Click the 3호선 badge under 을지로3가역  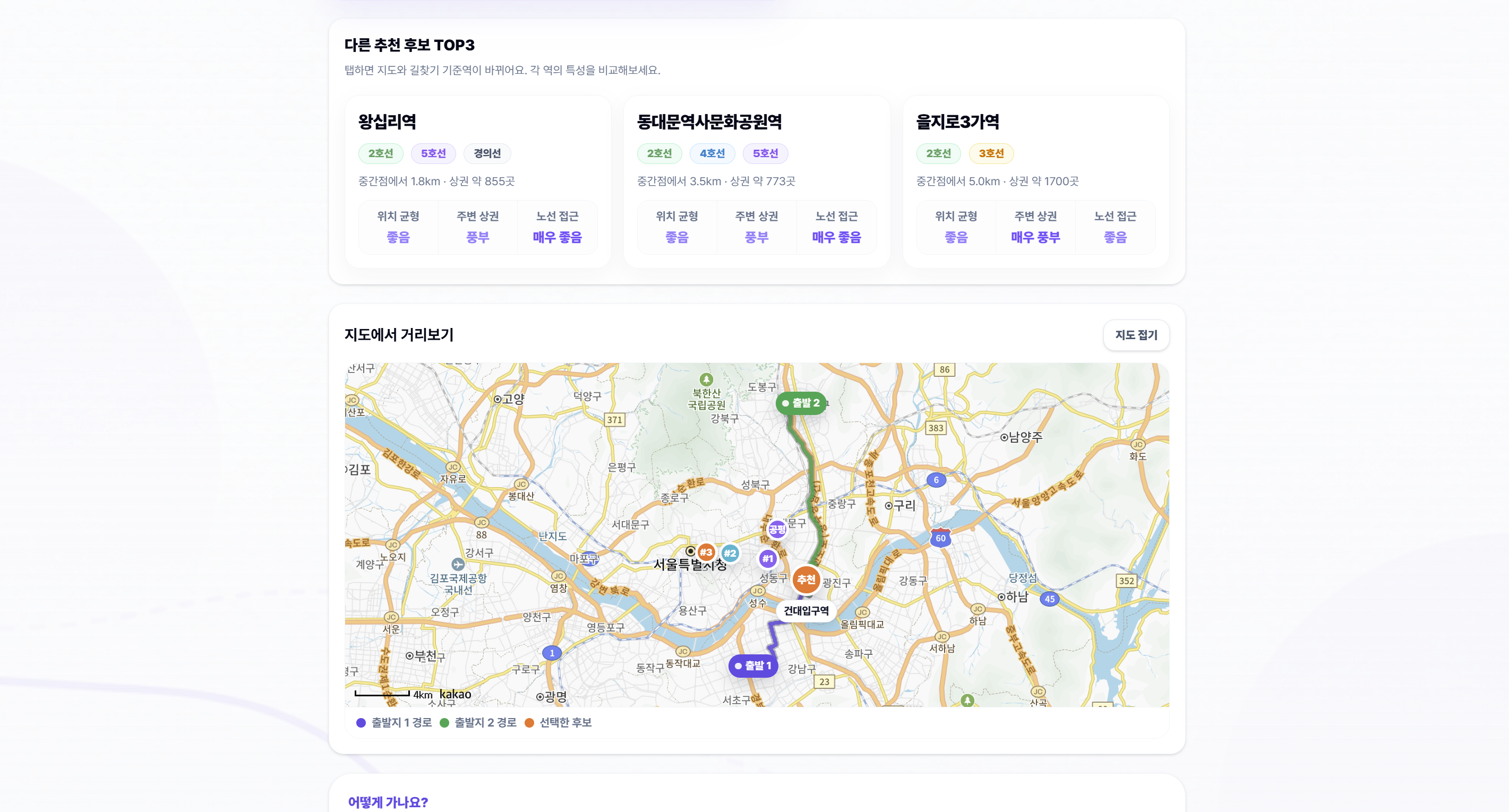pyautogui.click(x=991, y=153)
